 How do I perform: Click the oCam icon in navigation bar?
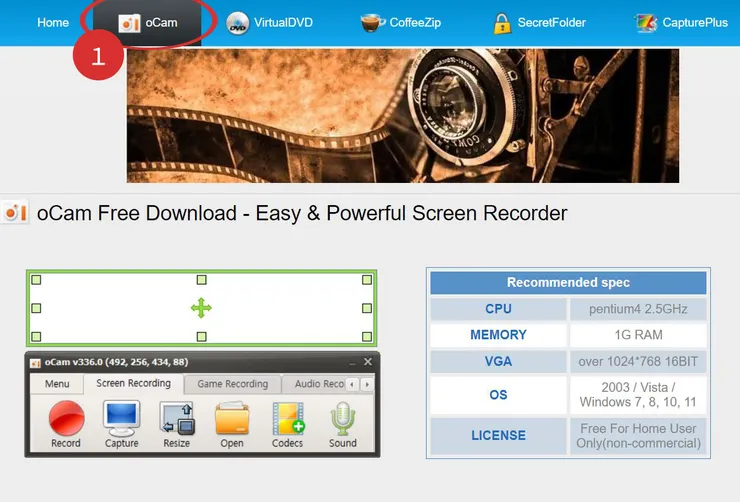(x=129, y=23)
